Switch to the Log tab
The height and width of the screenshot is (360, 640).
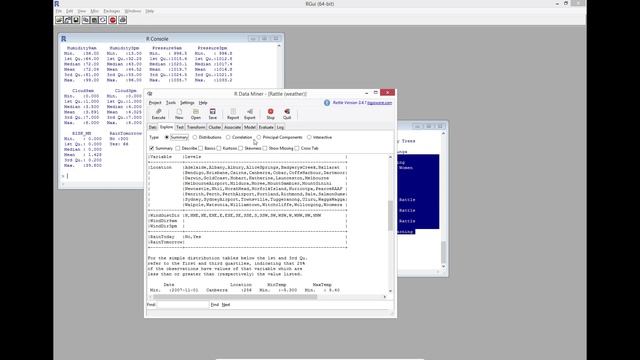click(280, 127)
